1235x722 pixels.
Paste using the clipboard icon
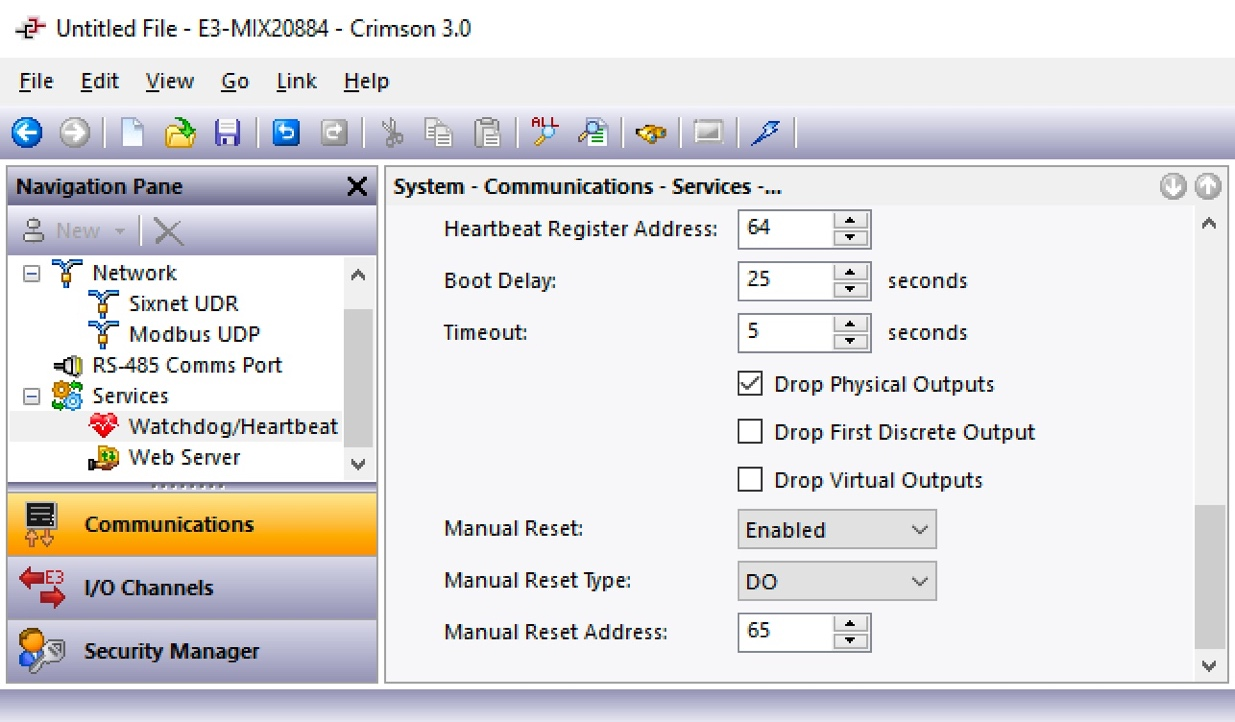487,132
